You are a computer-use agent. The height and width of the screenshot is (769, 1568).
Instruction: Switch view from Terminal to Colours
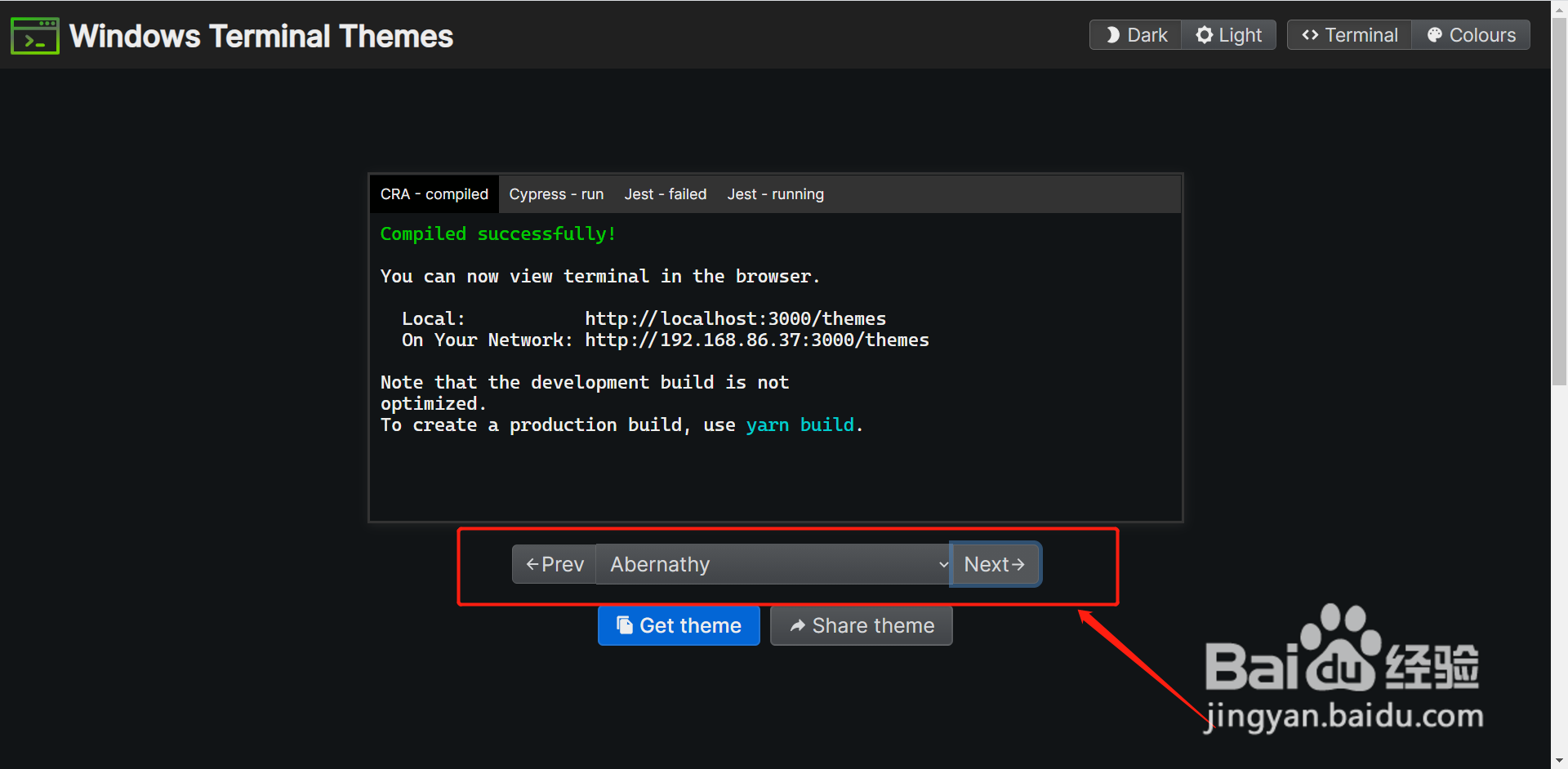click(x=1471, y=34)
